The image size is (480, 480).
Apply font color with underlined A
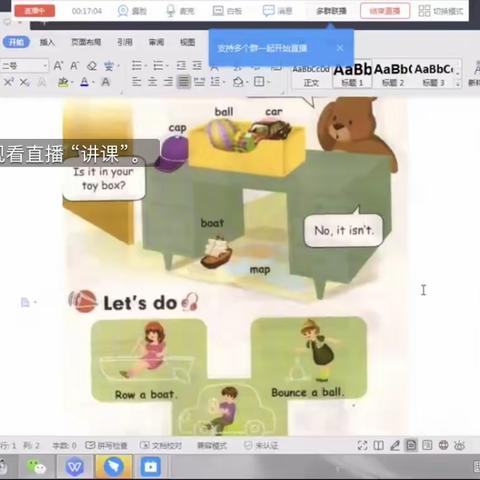85,82
